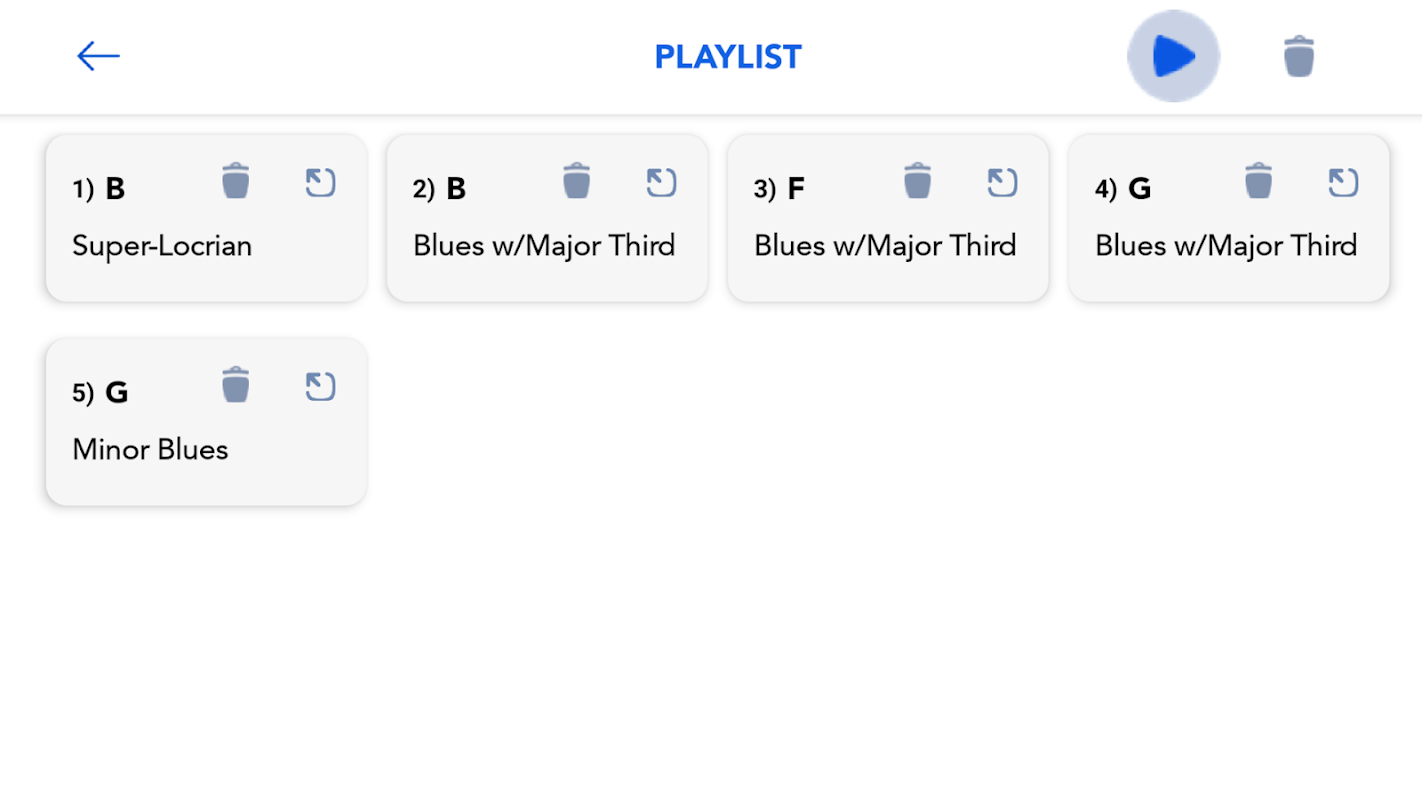The width and height of the screenshot is (1422, 800).
Task: Trash the G Blues w/Major Third item
Action: 1258,182
